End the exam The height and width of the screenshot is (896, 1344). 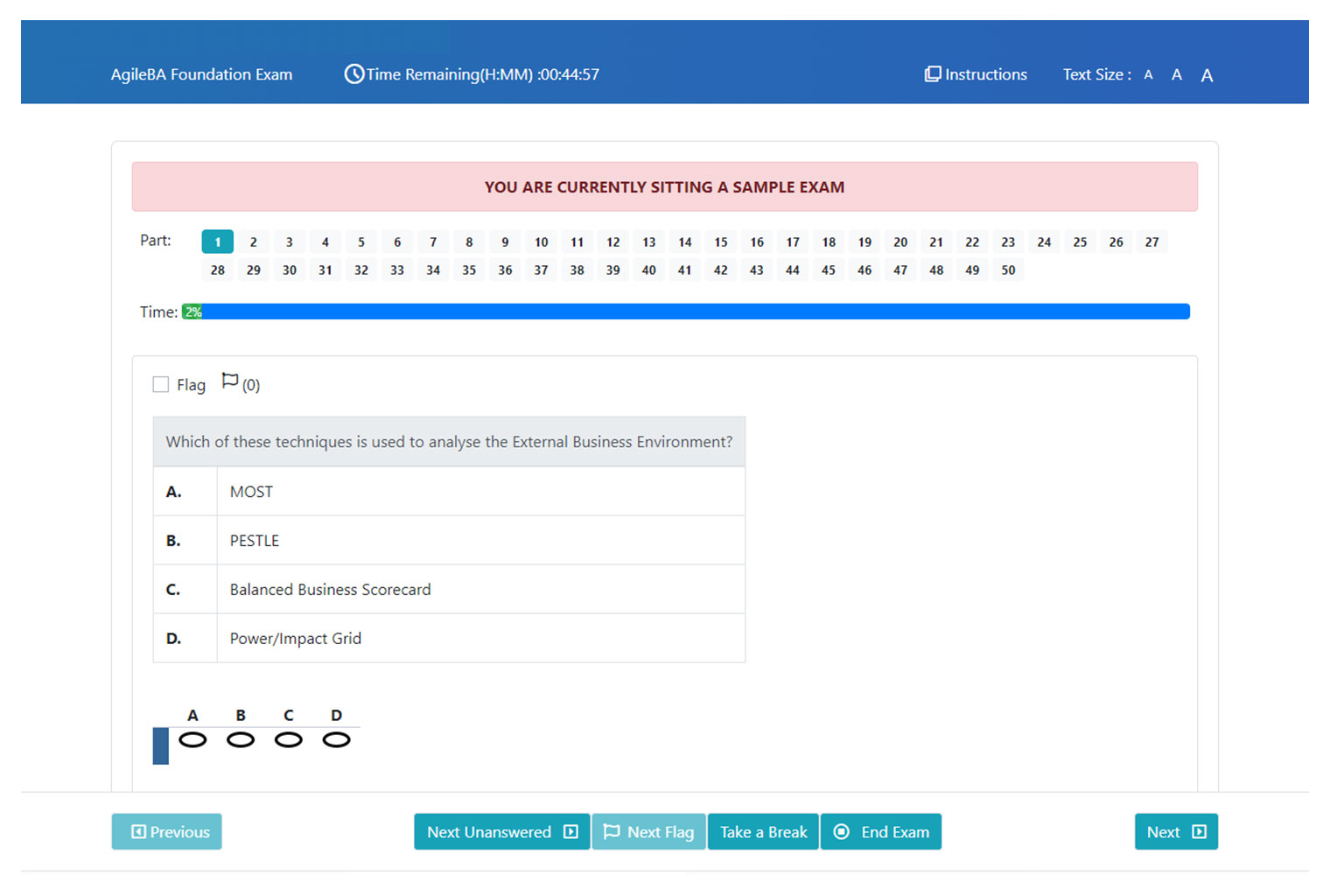coord(881,832)
